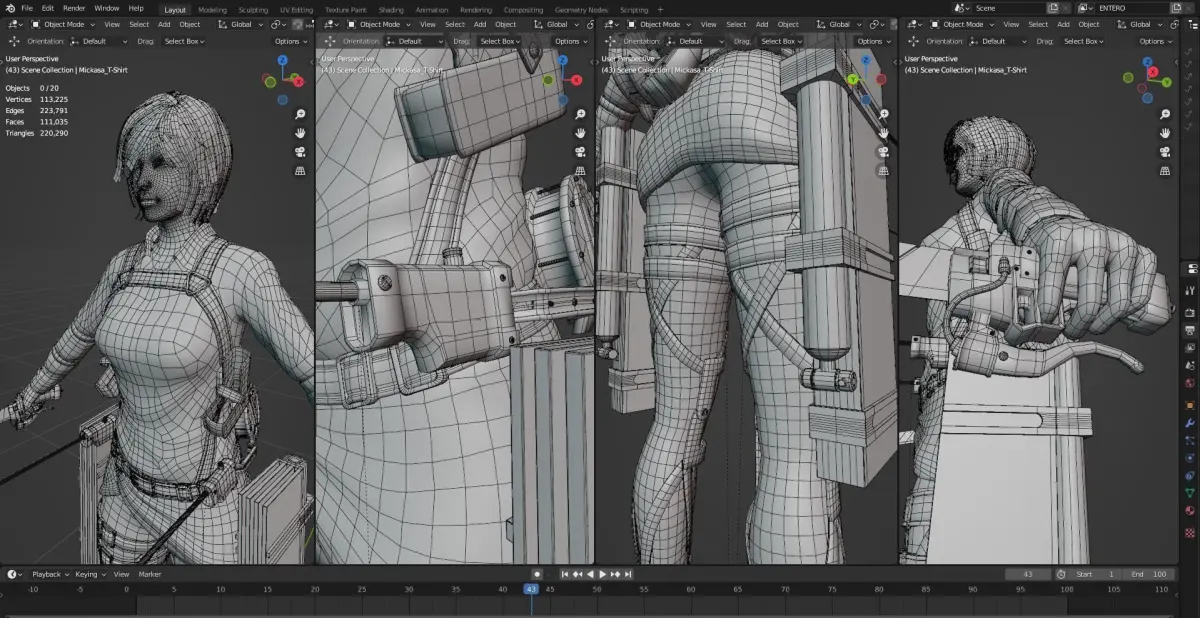
Task: Toggle the preview range clock icon beside Start
Action: coord(1060,574)
